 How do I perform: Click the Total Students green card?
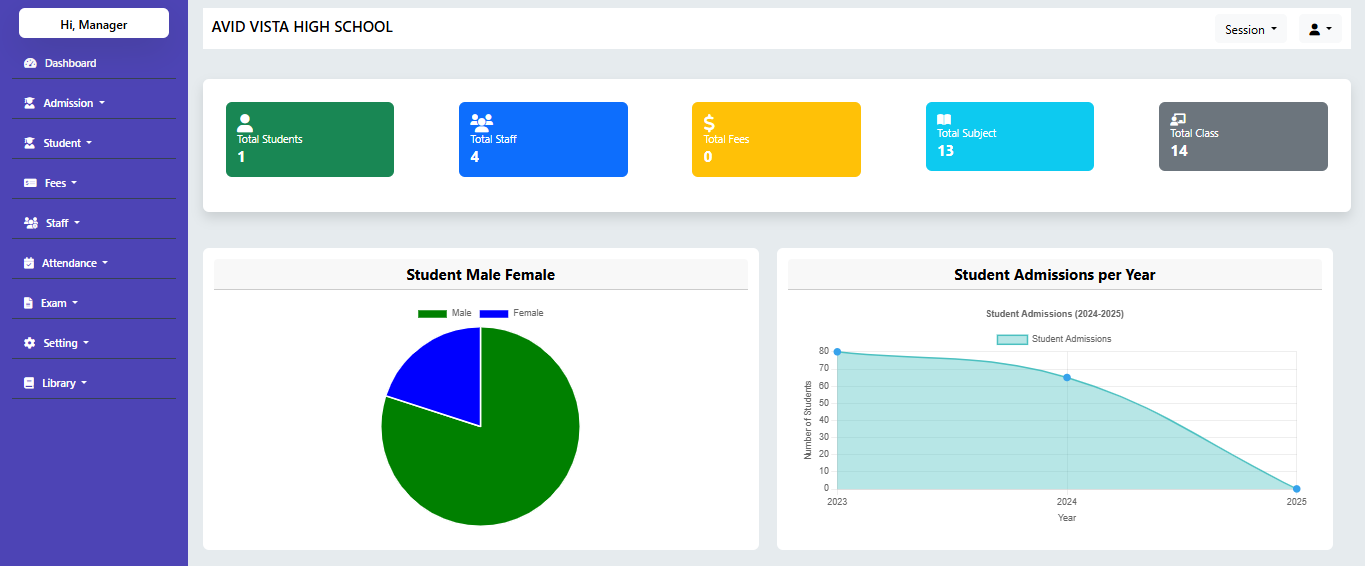tap(309, 139)
